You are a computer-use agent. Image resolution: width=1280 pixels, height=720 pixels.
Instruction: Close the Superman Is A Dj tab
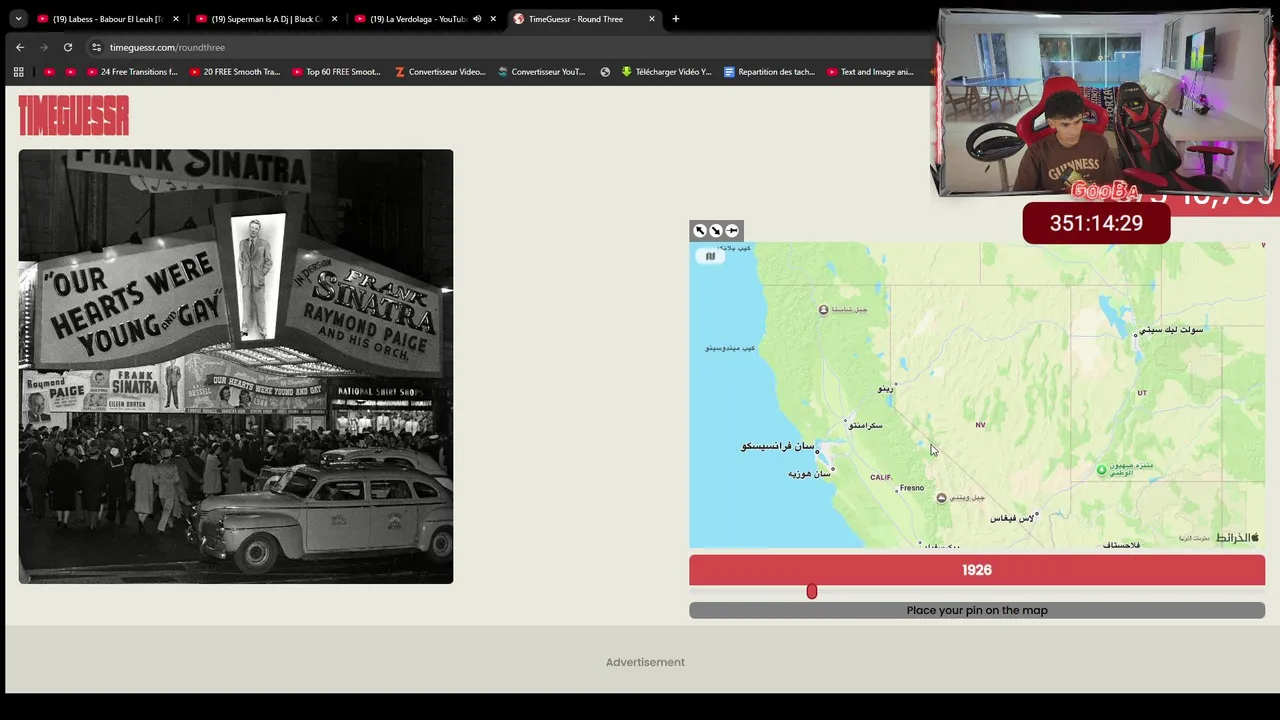pos(334,18)
